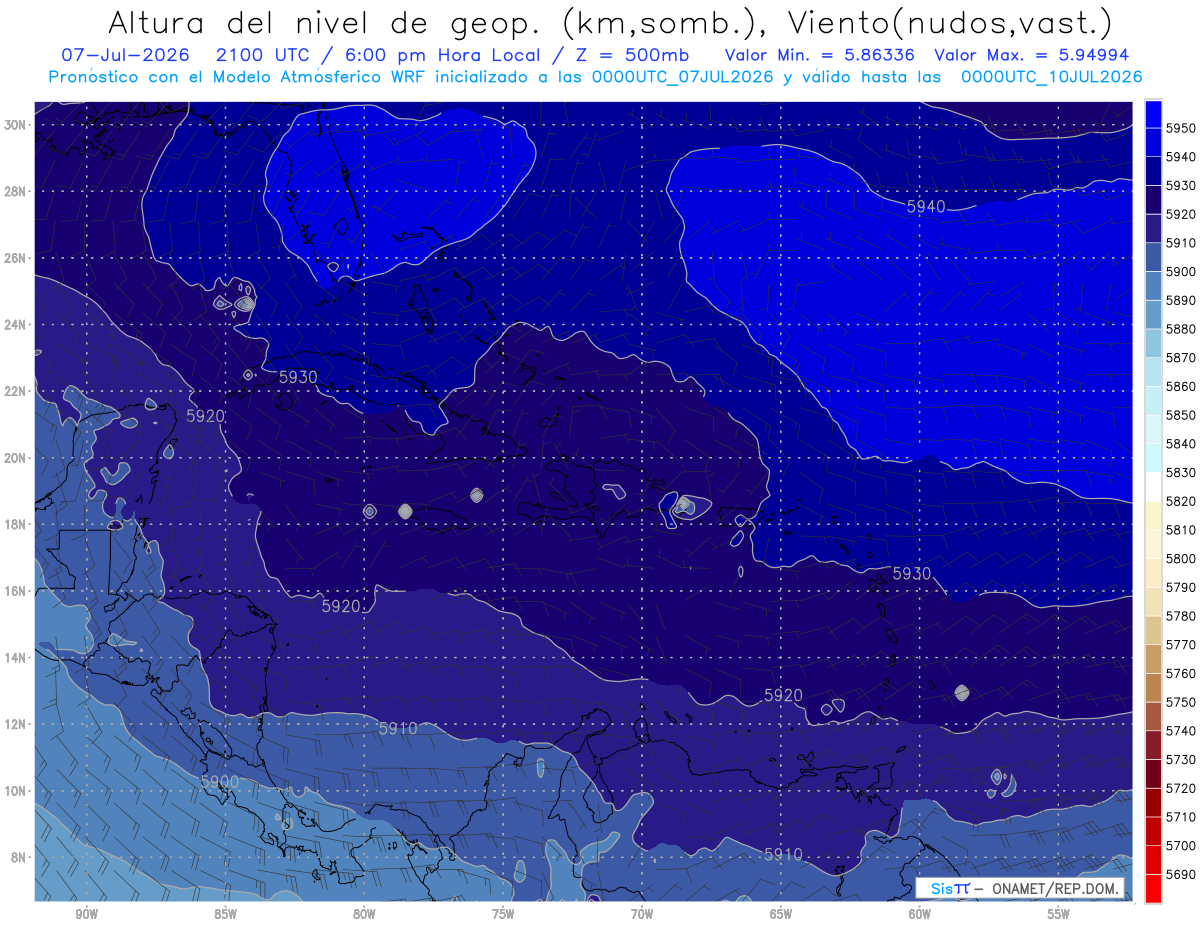Screen dimensions: 1200x927
Task: Click the 5930 contour label near Cuba
Action: [x=298, y=377]
